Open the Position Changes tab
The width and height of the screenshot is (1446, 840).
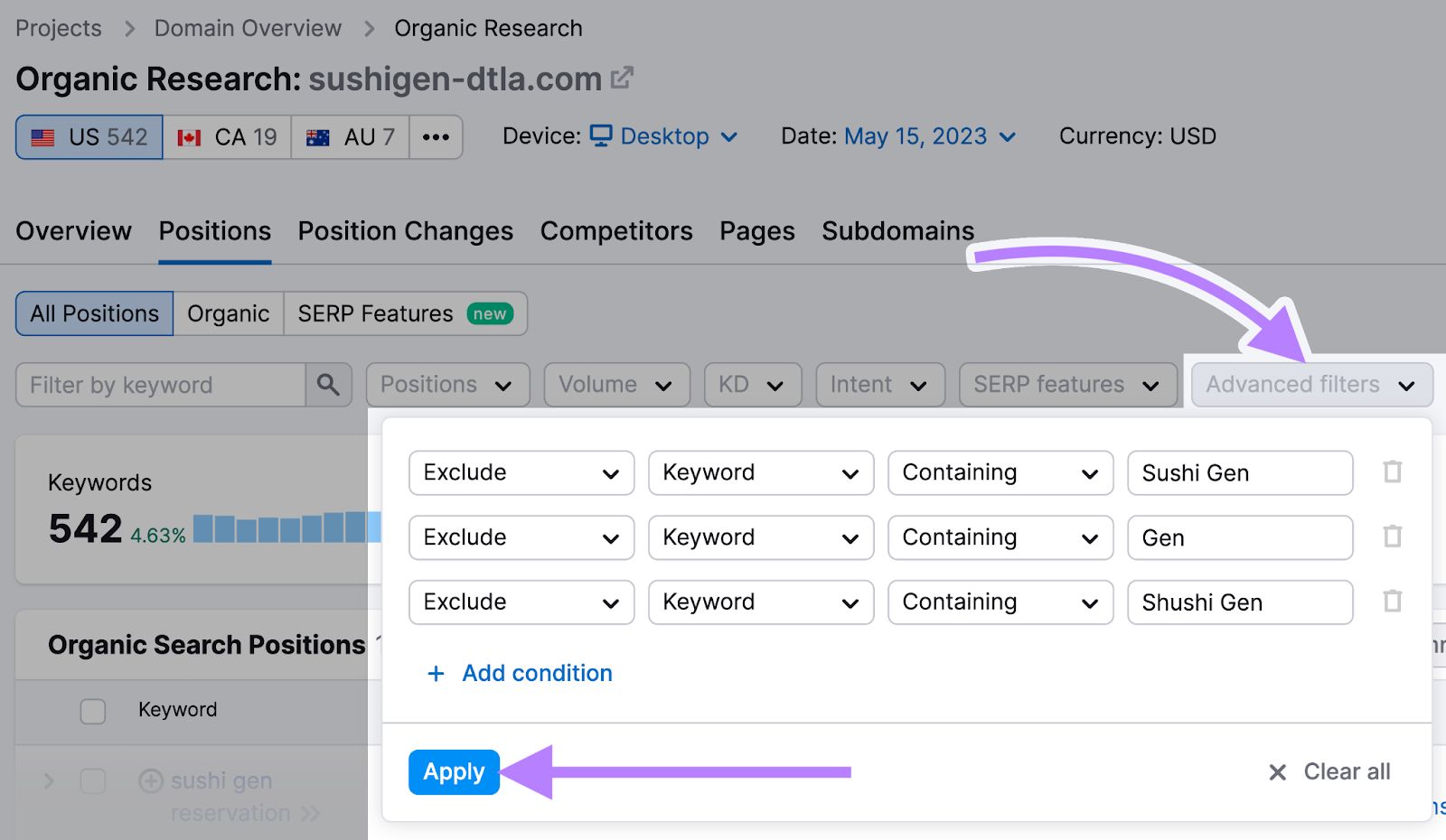(406, 231)
